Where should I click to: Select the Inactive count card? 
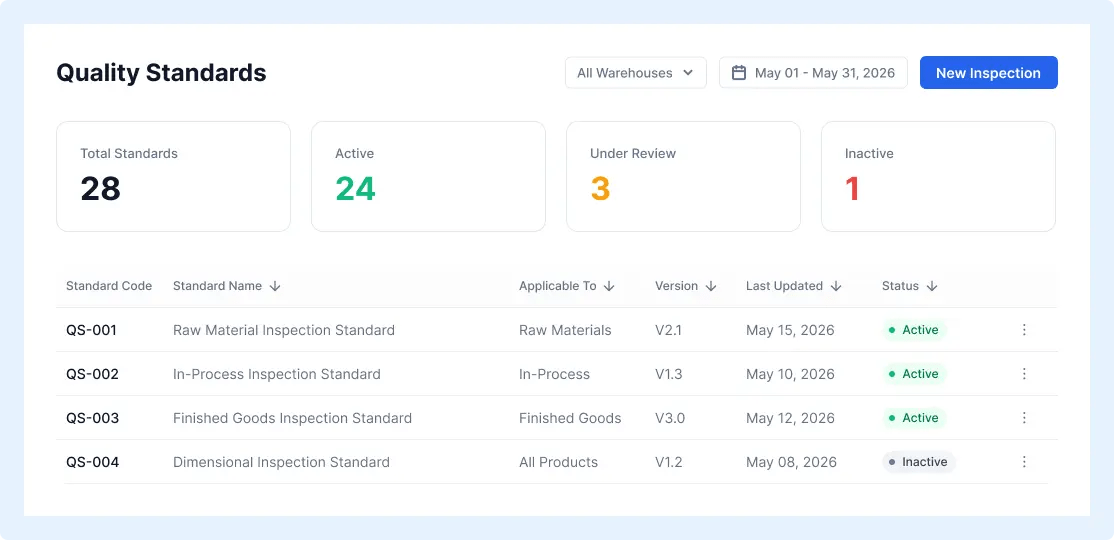(939, 176)
